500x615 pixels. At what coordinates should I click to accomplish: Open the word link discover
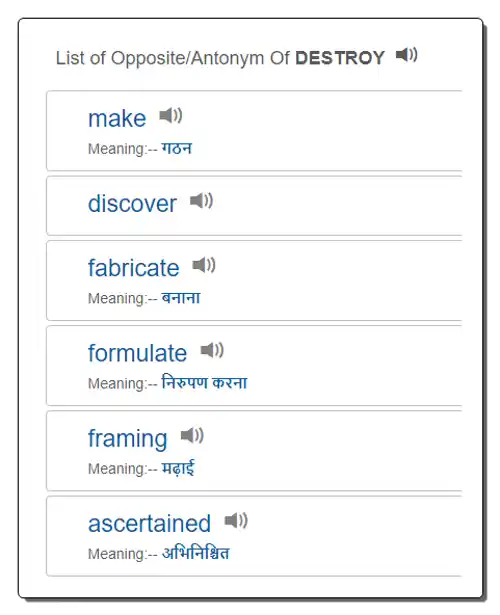point(132,204)
